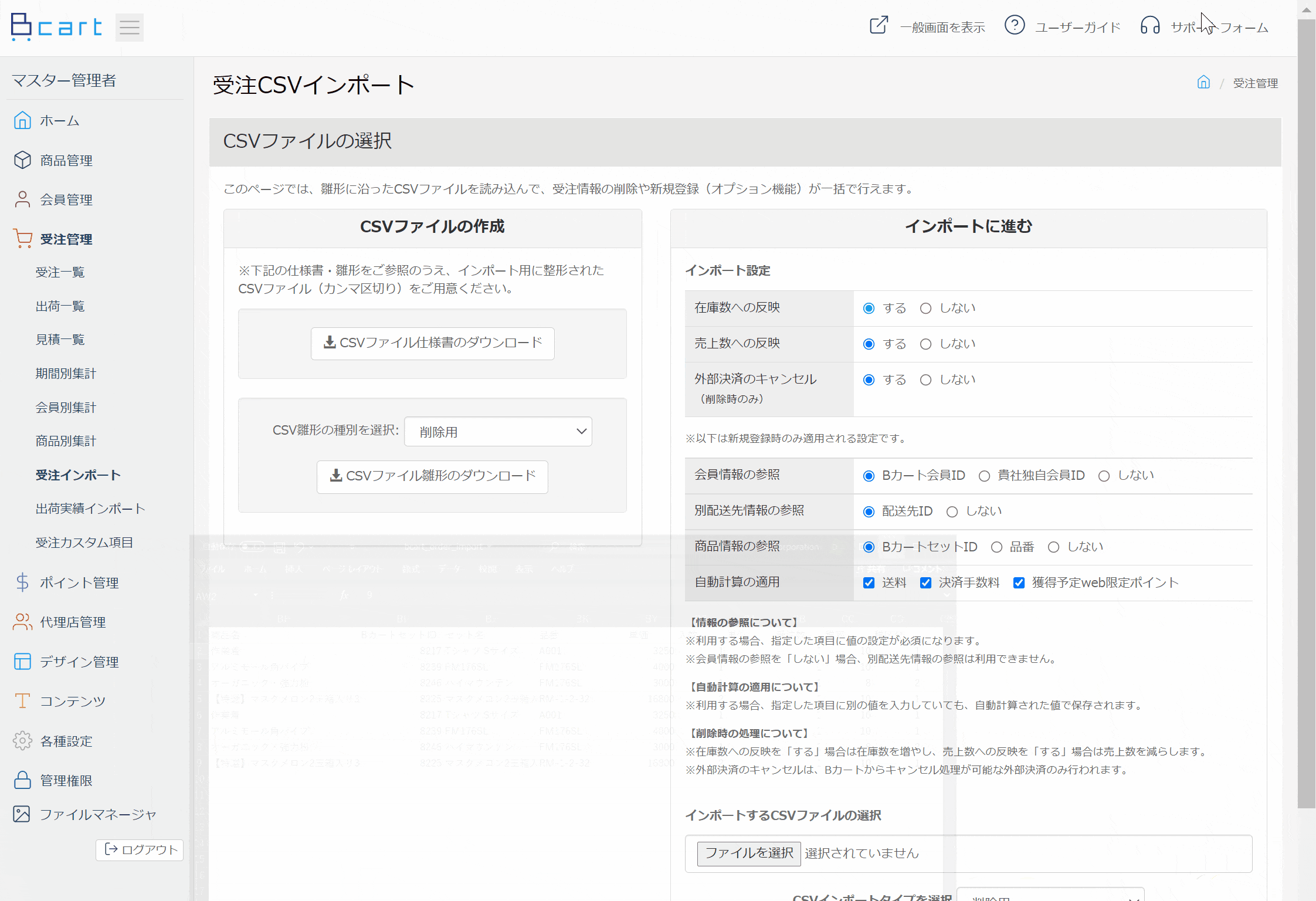Click the コンテンツ T icon

point(22,701)
